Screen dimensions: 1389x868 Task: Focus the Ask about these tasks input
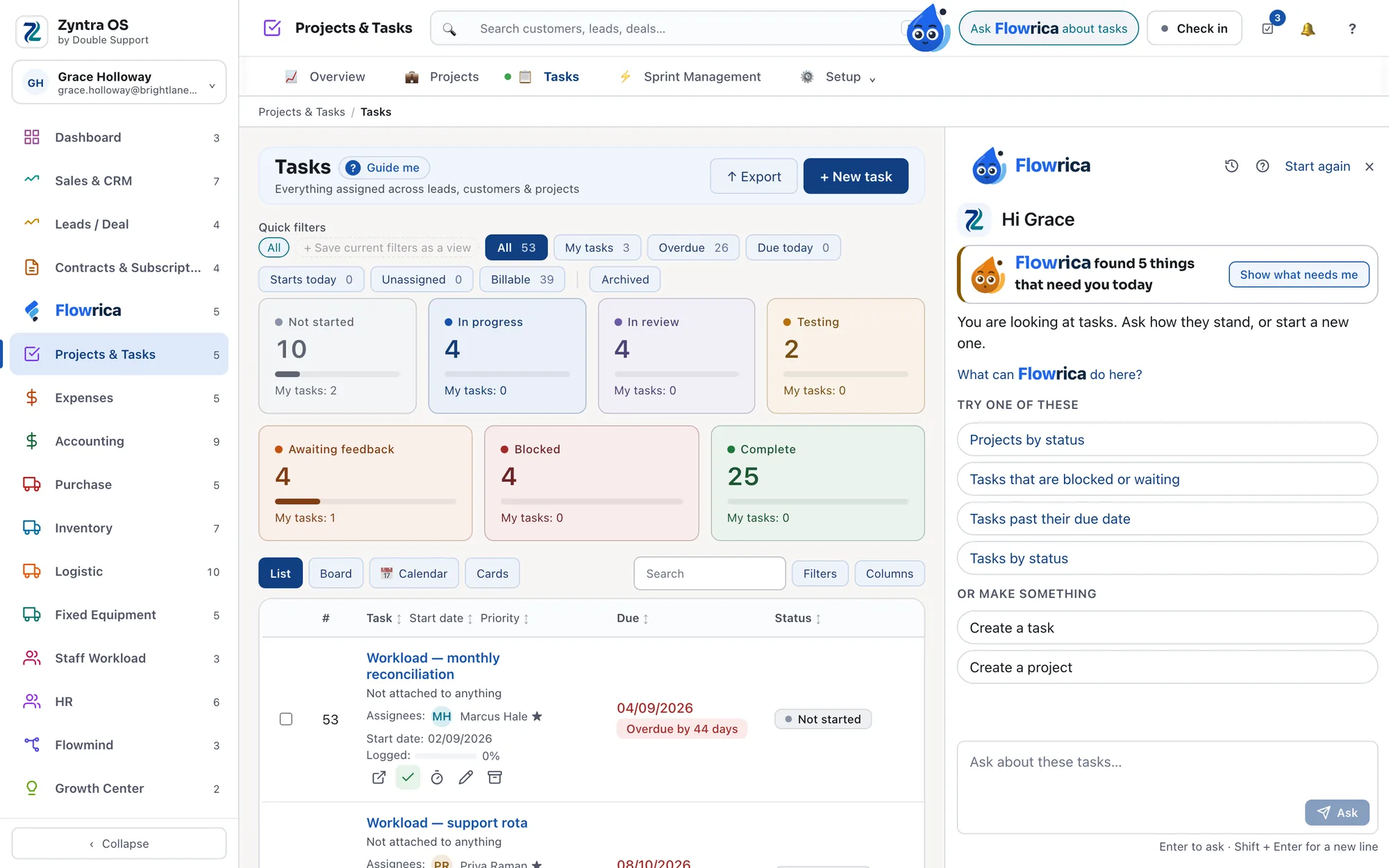1167,787
